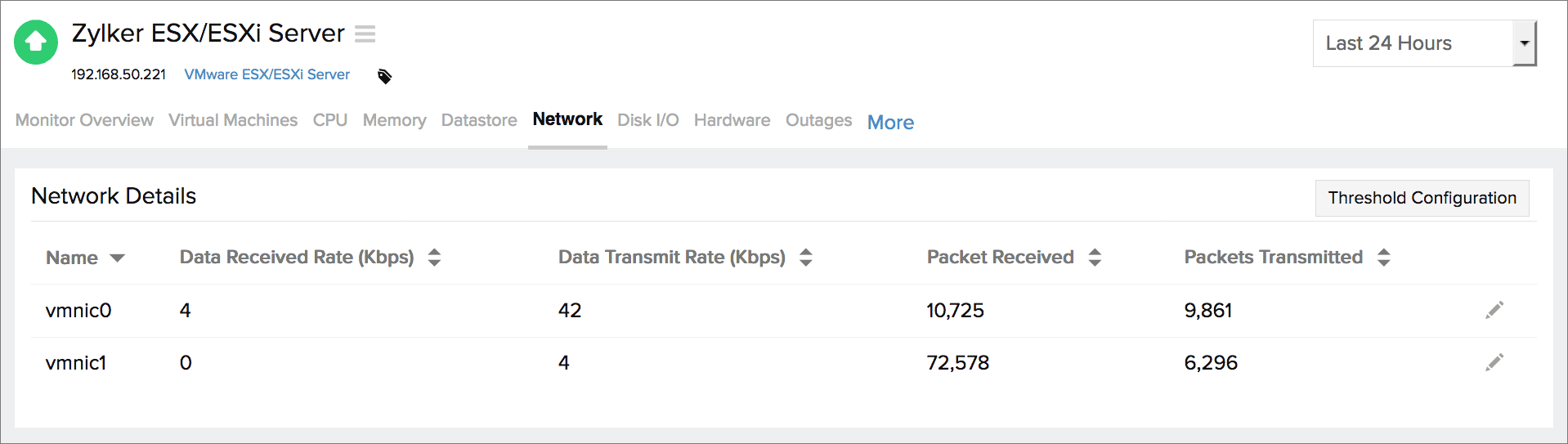Sort by Data Received Rate column arrows
This screenshot has height=444, width=1568.
tap(434, 258)
